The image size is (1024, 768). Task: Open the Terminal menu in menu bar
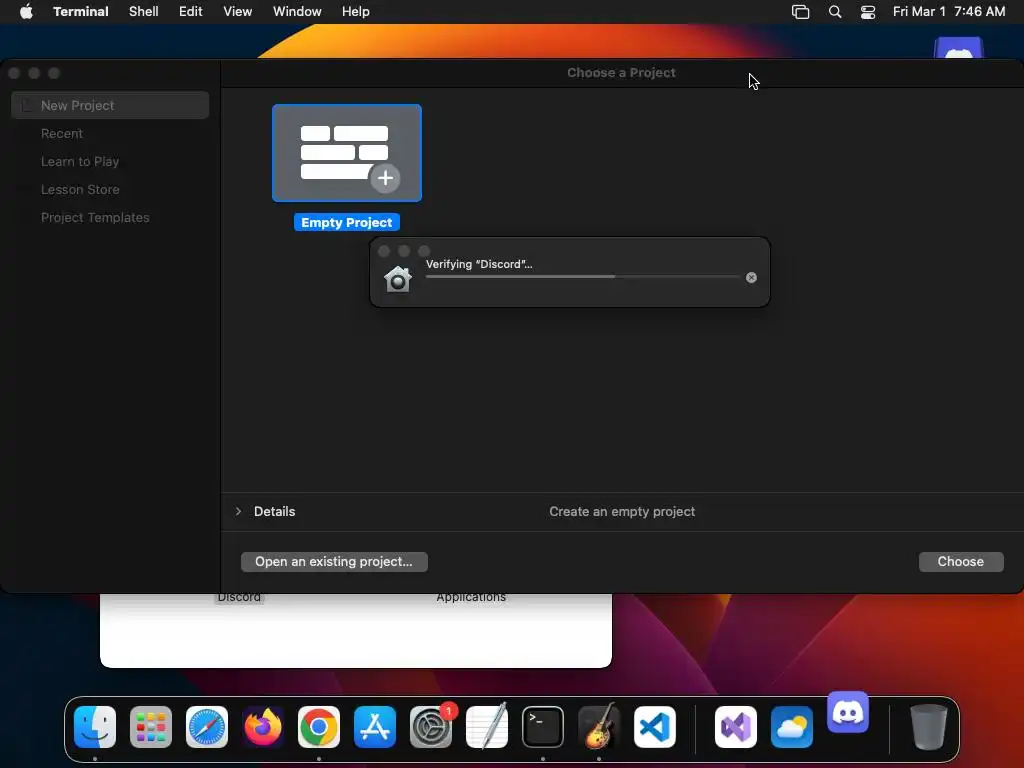click(x=81, y=12)
